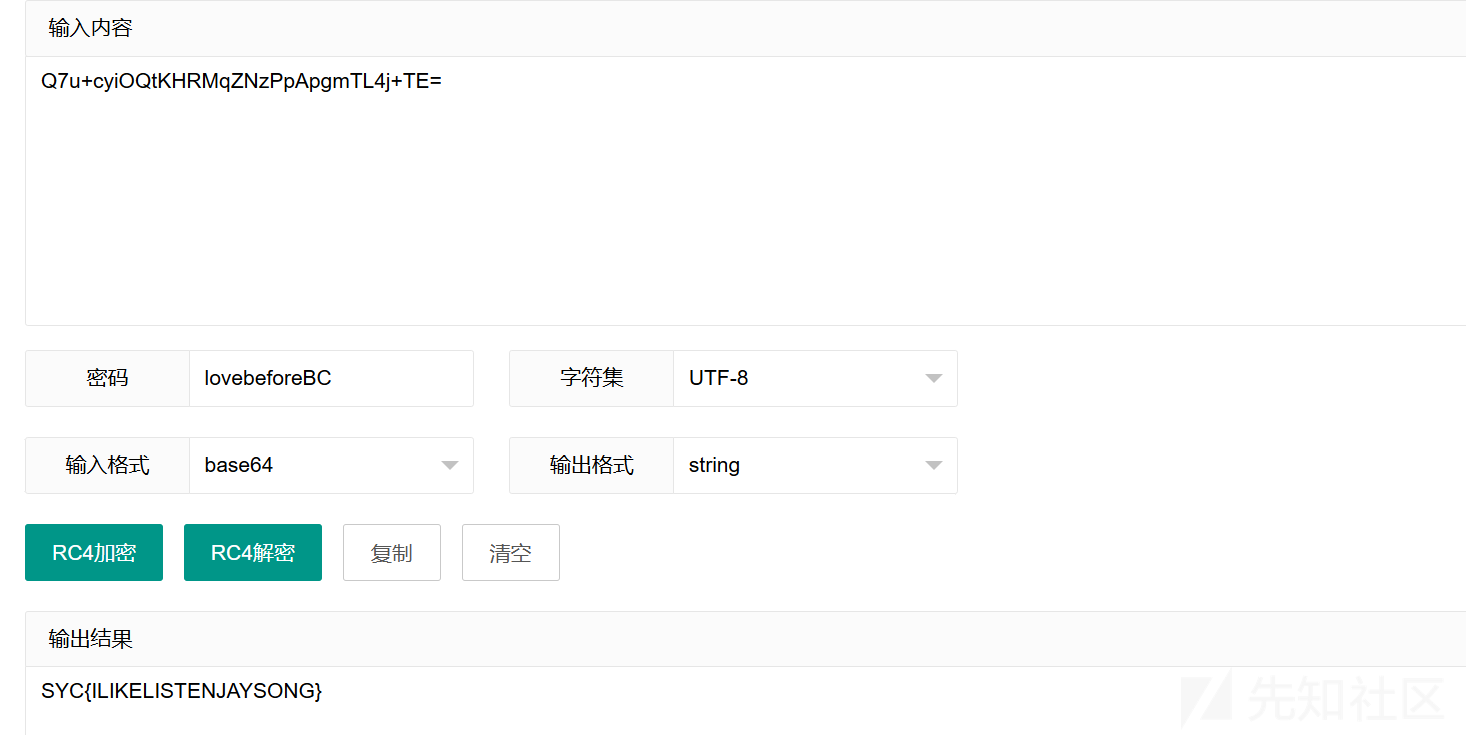Viewport: 1466px width, 735px height.
Task: Click the 密码 field containing lovebeforeBC
Action: tap(331, 378)
